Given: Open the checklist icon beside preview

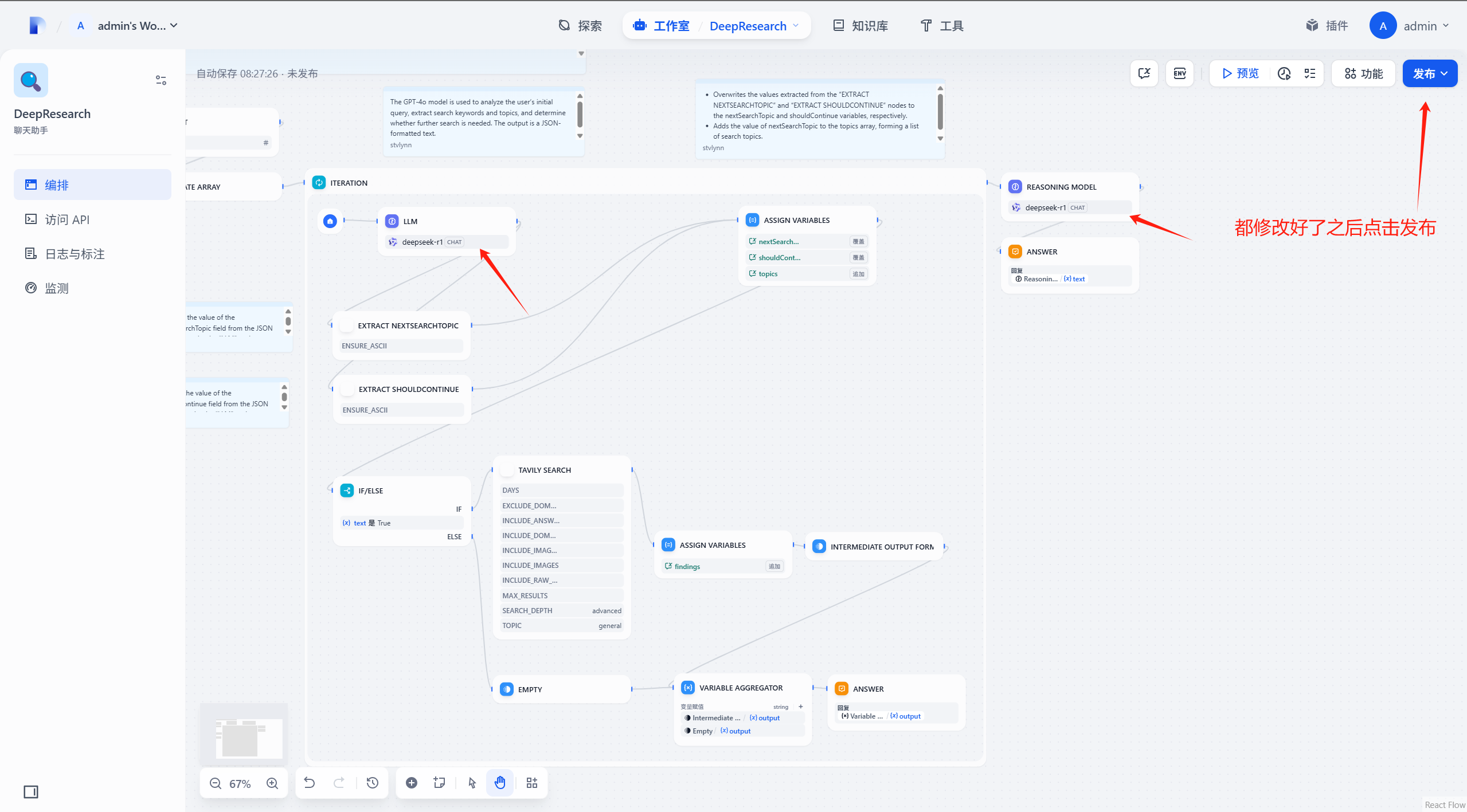Looking at the screenshot, I should point(1310,73).
